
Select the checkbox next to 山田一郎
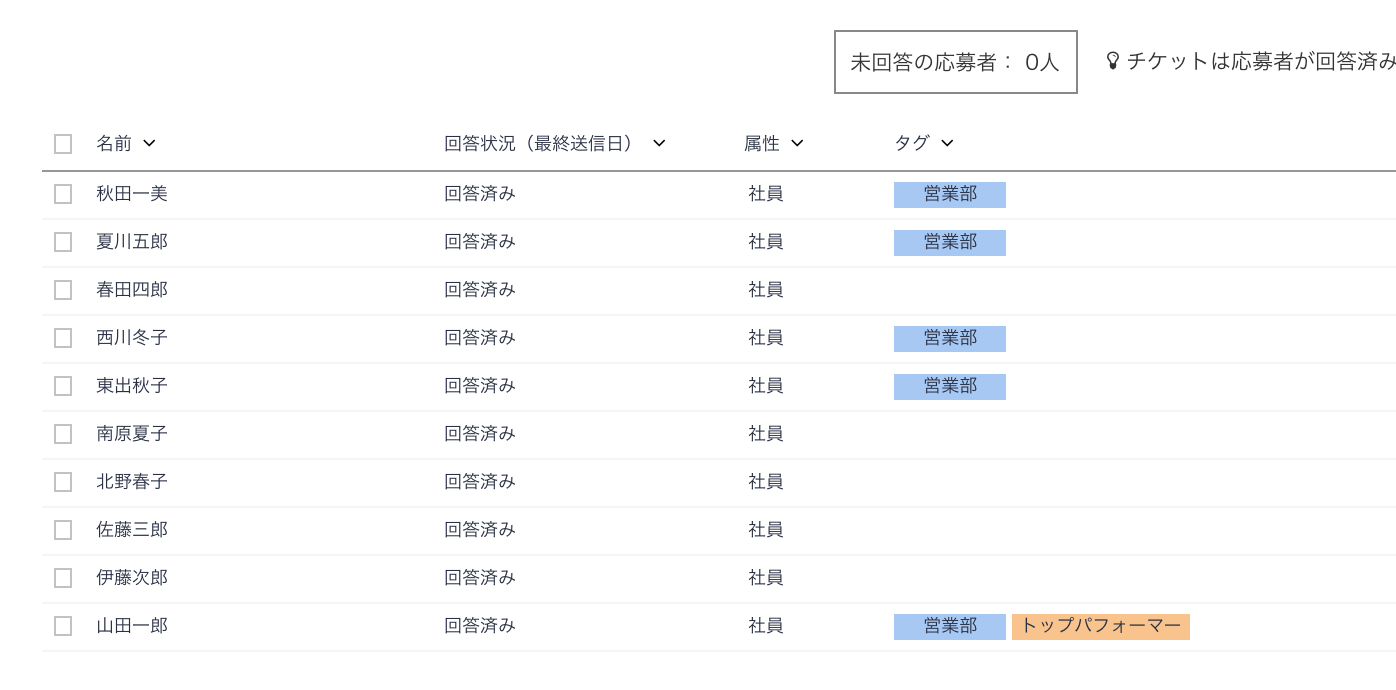pyautogui.click(x=63, y=626)
